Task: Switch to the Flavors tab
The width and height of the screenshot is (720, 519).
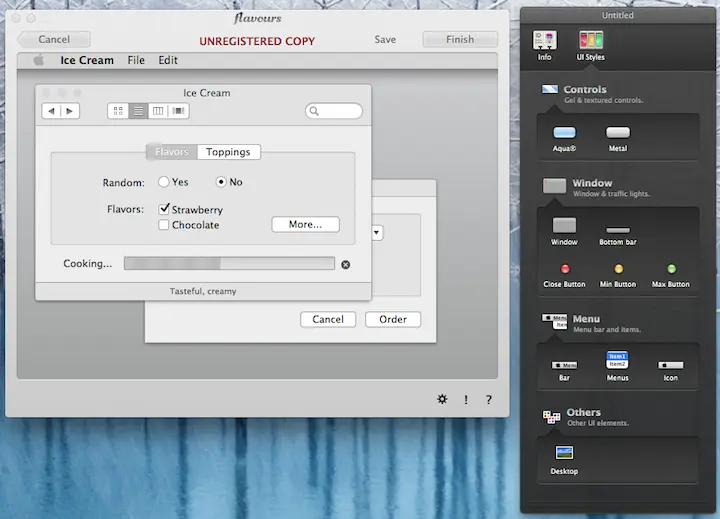Action: pyautogui.click(x=172, y=152)
